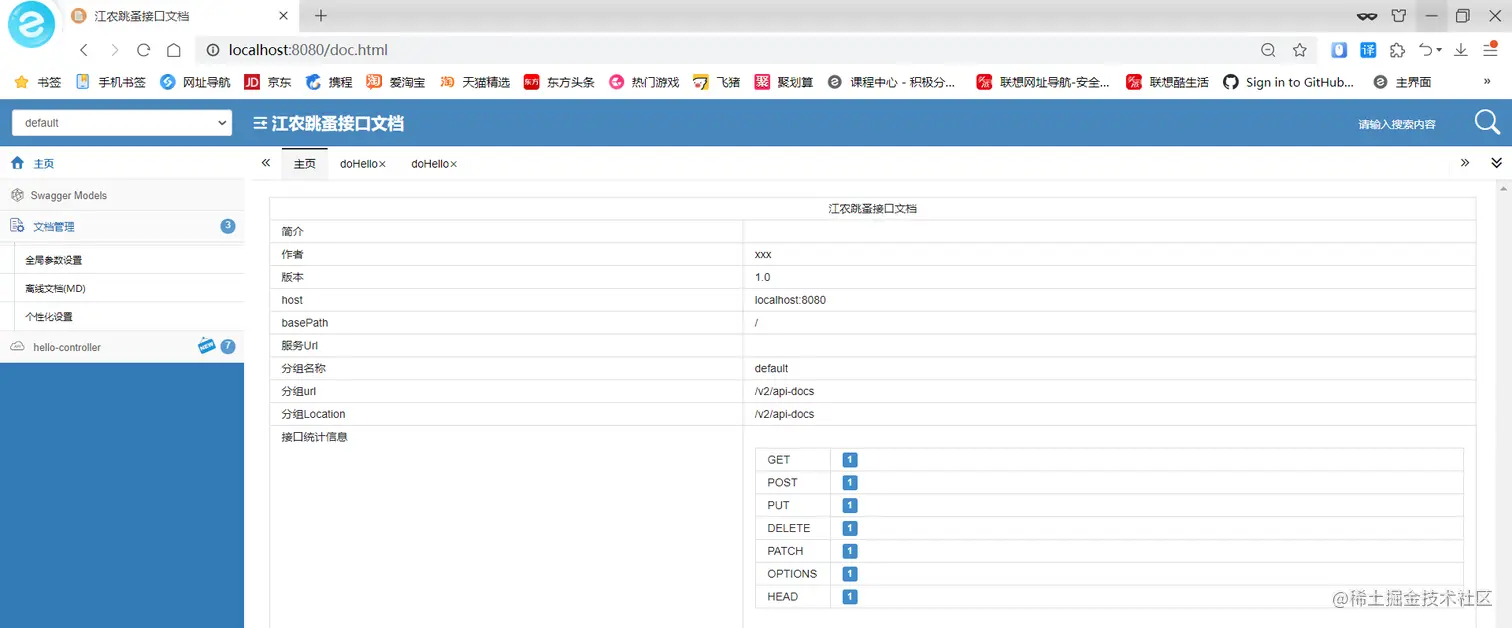This screenshot has height=628, width=1512.
Task: Open the Sign in to GitHub bookmark
Action: [1288, 82]
